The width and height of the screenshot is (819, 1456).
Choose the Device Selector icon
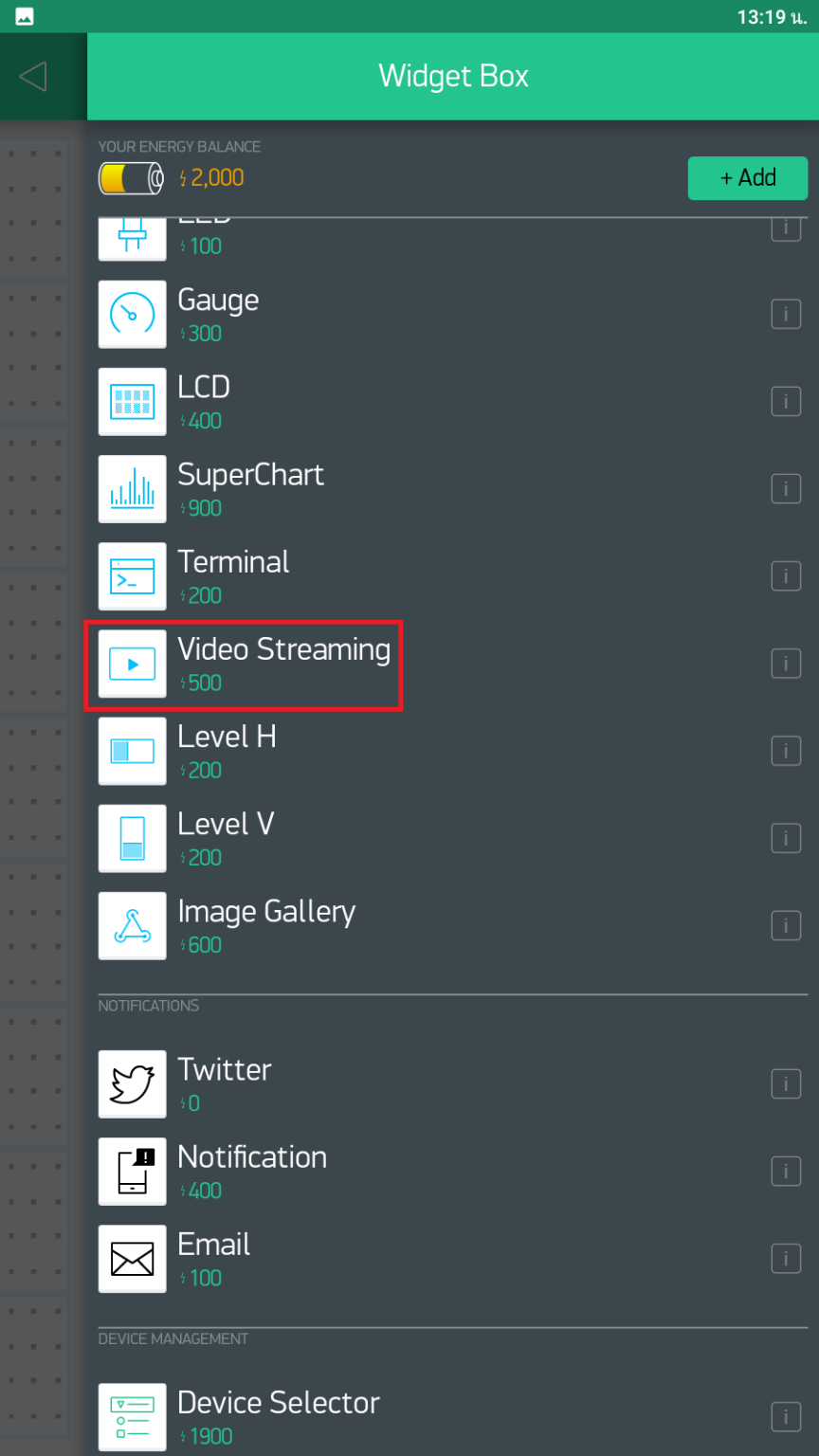coord(133,1417)
